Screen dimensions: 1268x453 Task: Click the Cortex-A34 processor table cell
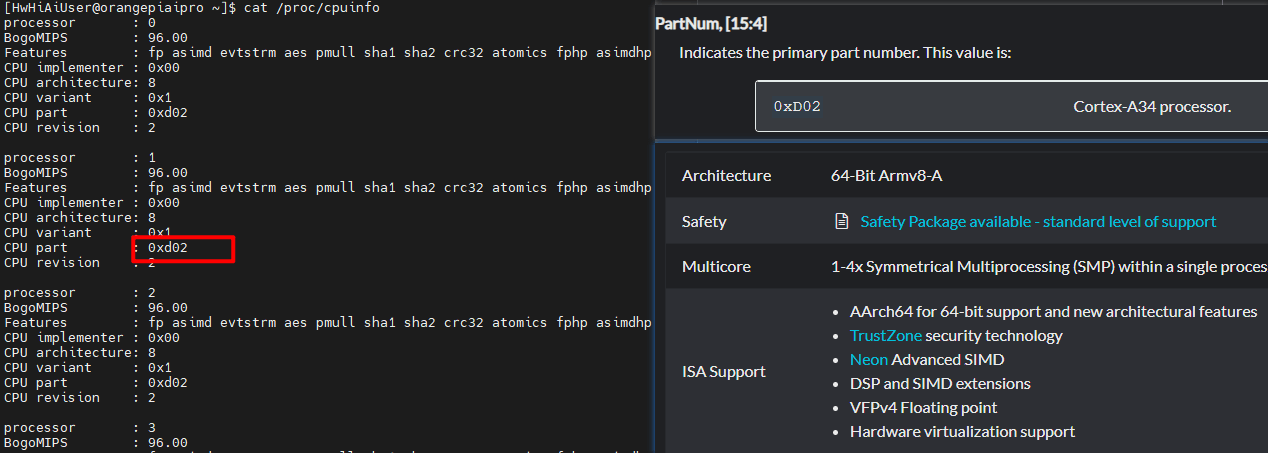[1152, 106]
